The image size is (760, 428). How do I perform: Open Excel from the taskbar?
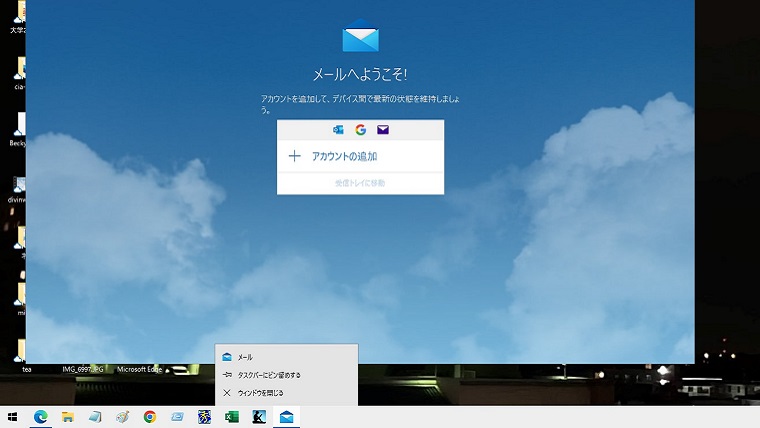[x=232, y=417]
